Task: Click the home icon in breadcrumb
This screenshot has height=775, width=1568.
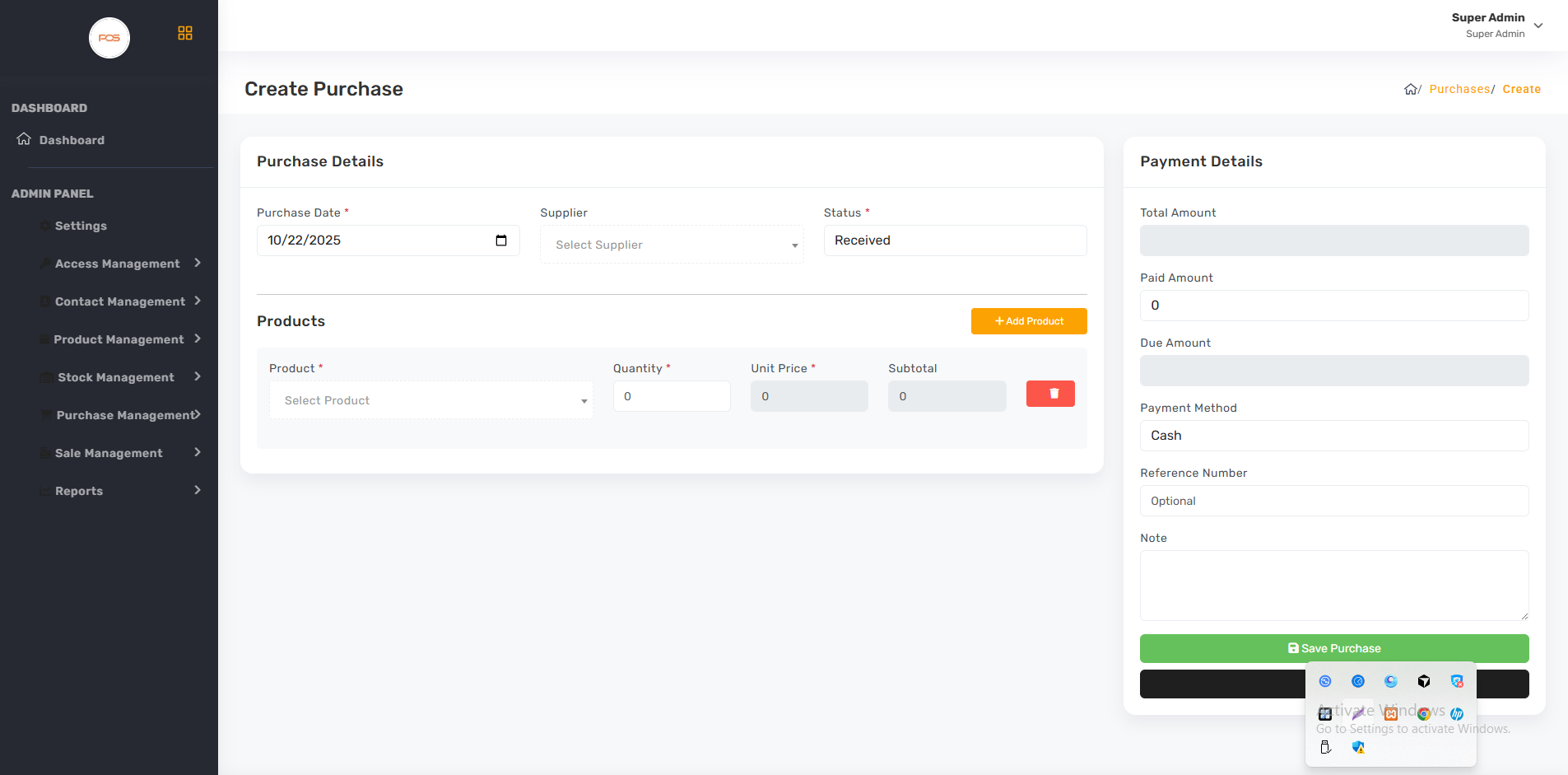Action: tap(1410, 89)
